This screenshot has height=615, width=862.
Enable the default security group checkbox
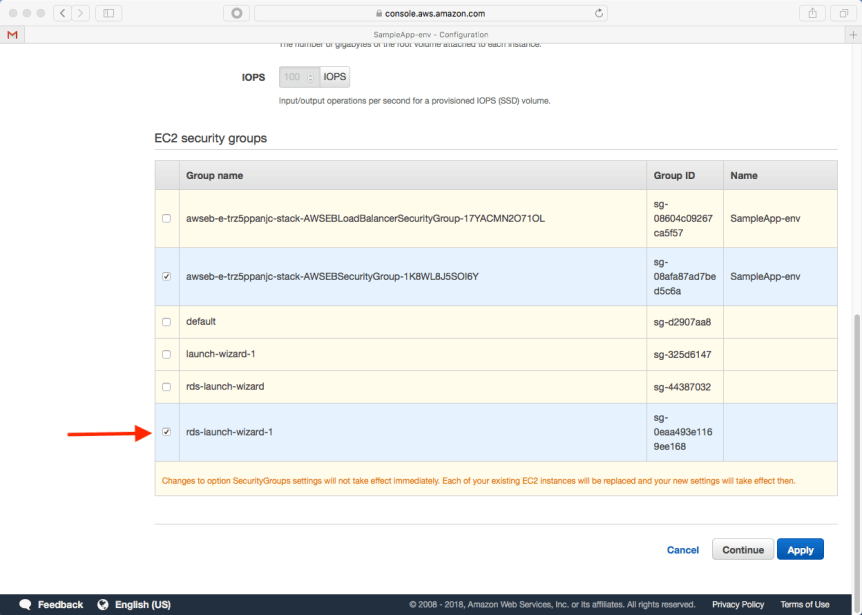tap(166, 322)
